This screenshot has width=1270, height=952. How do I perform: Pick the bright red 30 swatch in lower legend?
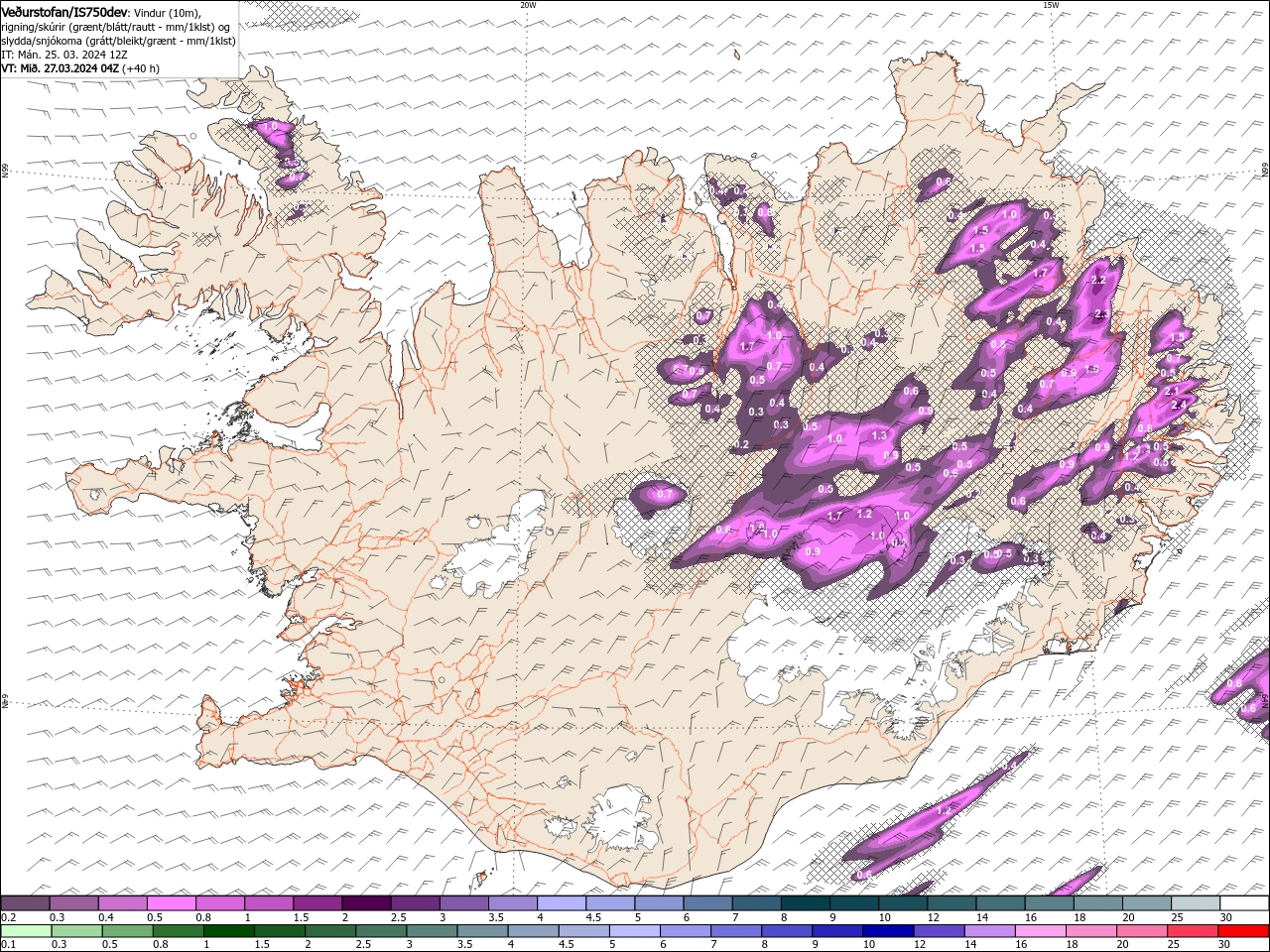click(x=1243, y=931)
